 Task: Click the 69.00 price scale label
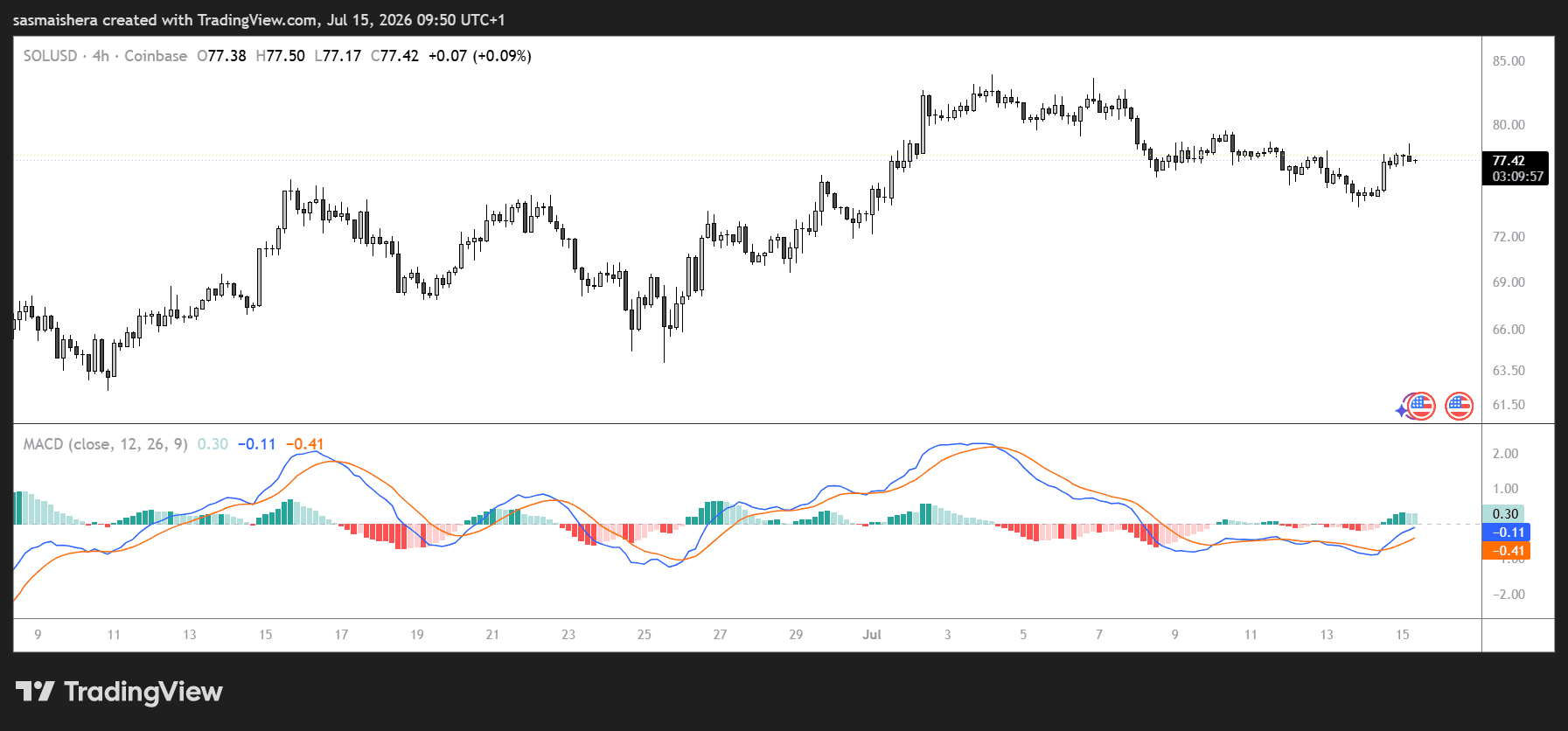(1509, 282)
